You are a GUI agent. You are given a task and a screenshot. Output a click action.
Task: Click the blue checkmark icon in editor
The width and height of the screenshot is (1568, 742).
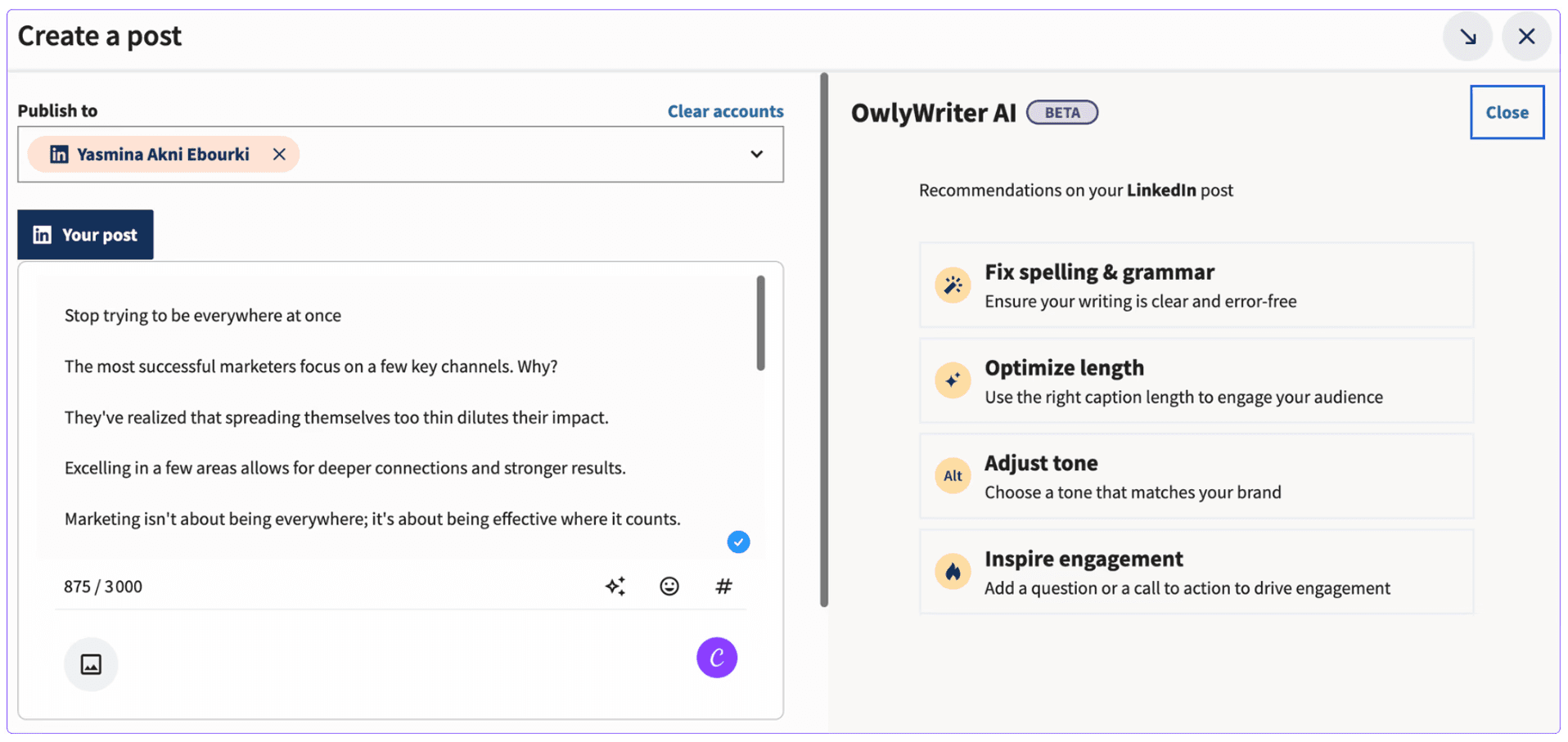(x=738, y=542)
